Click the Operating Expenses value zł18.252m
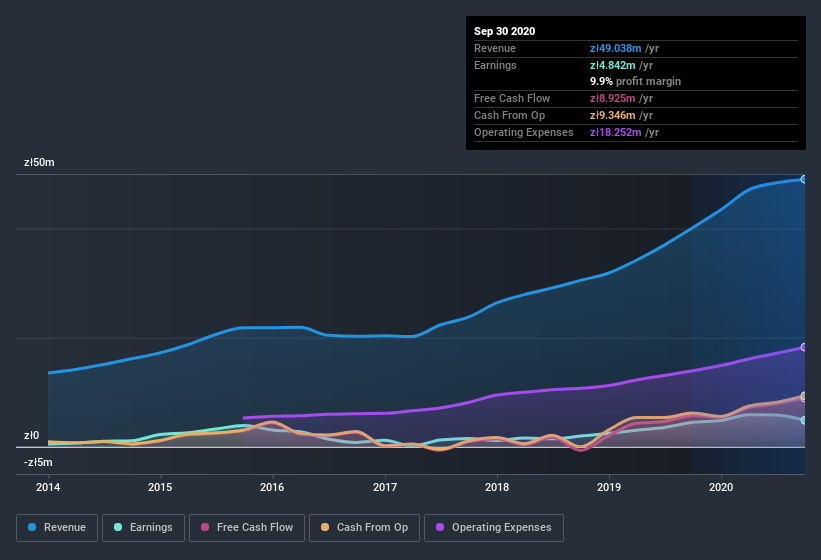Viewport: 821px width, 560px height. [x=624, y=132]
